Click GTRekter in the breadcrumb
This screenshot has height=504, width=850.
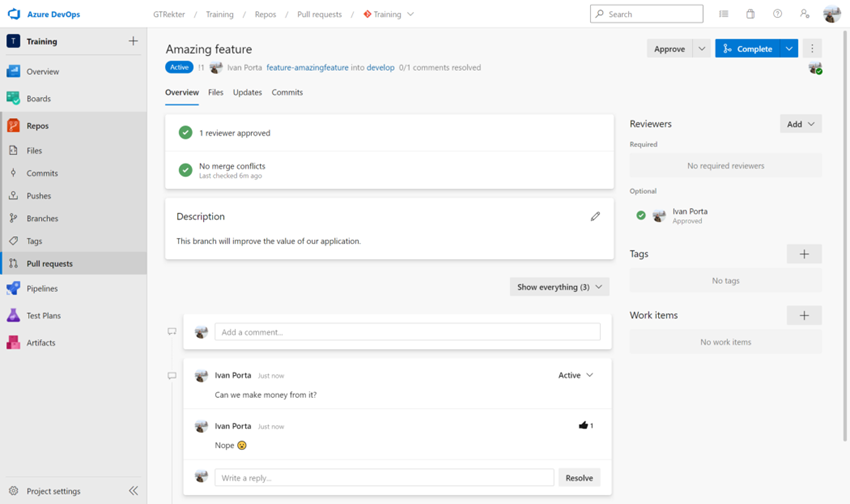click(x=169, y=14)
